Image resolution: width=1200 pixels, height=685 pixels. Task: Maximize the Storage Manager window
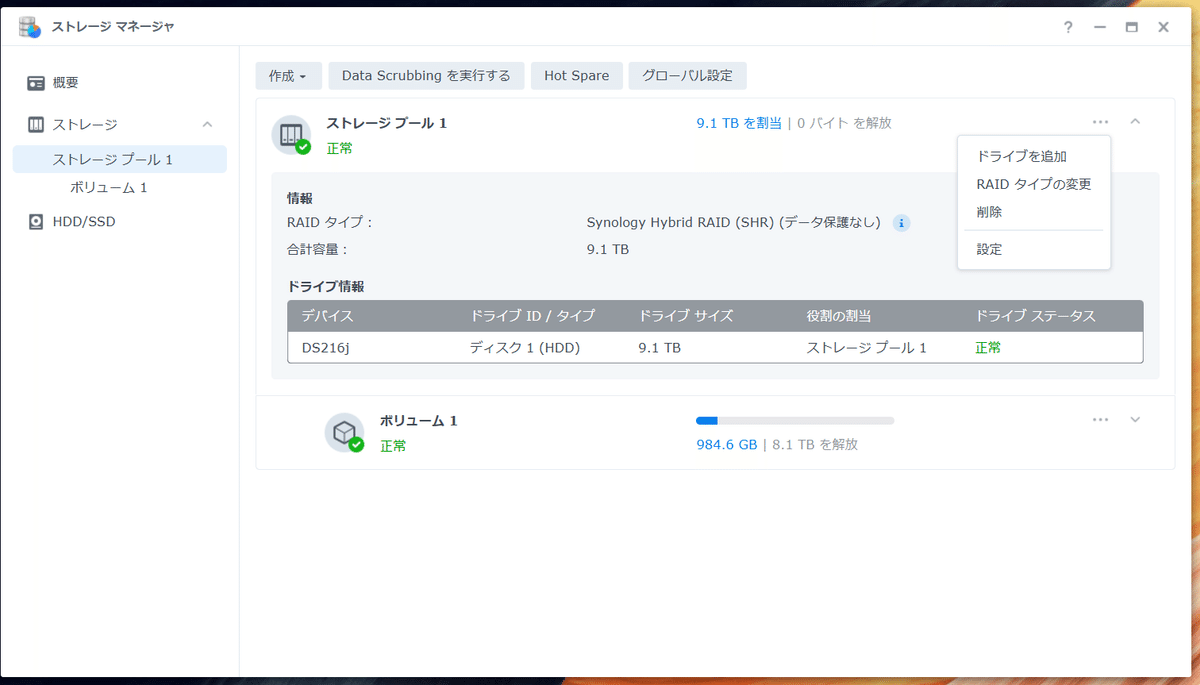(x=1132, y=27)
